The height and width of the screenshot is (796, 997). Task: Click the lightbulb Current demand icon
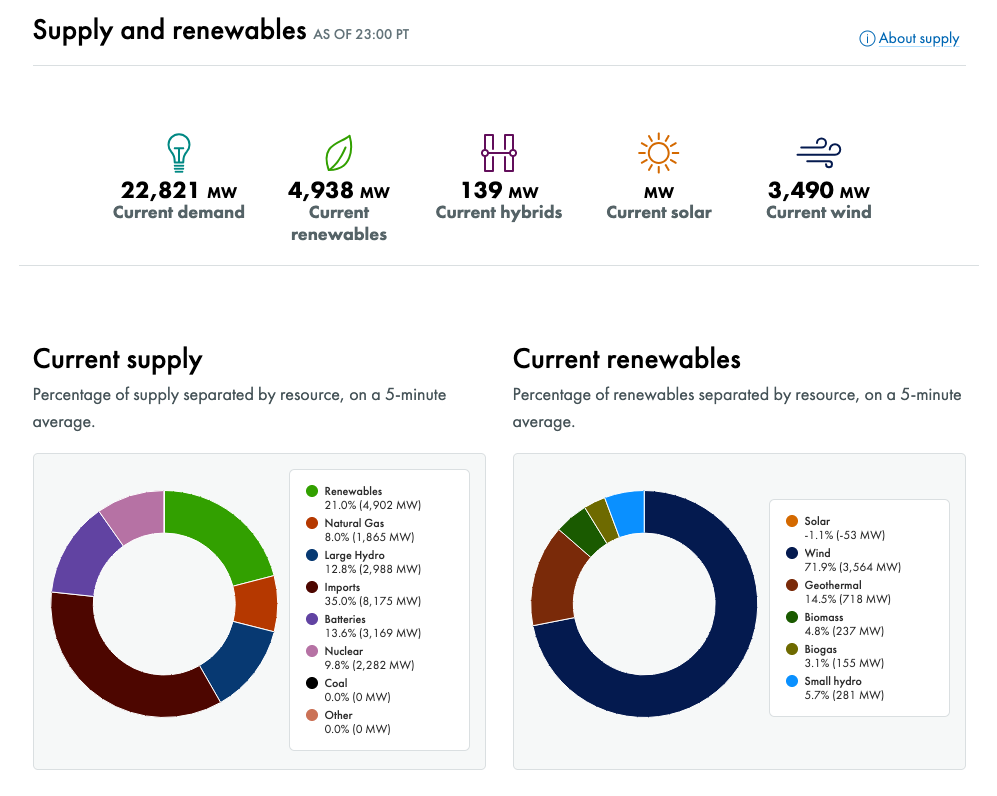point(178,152)
